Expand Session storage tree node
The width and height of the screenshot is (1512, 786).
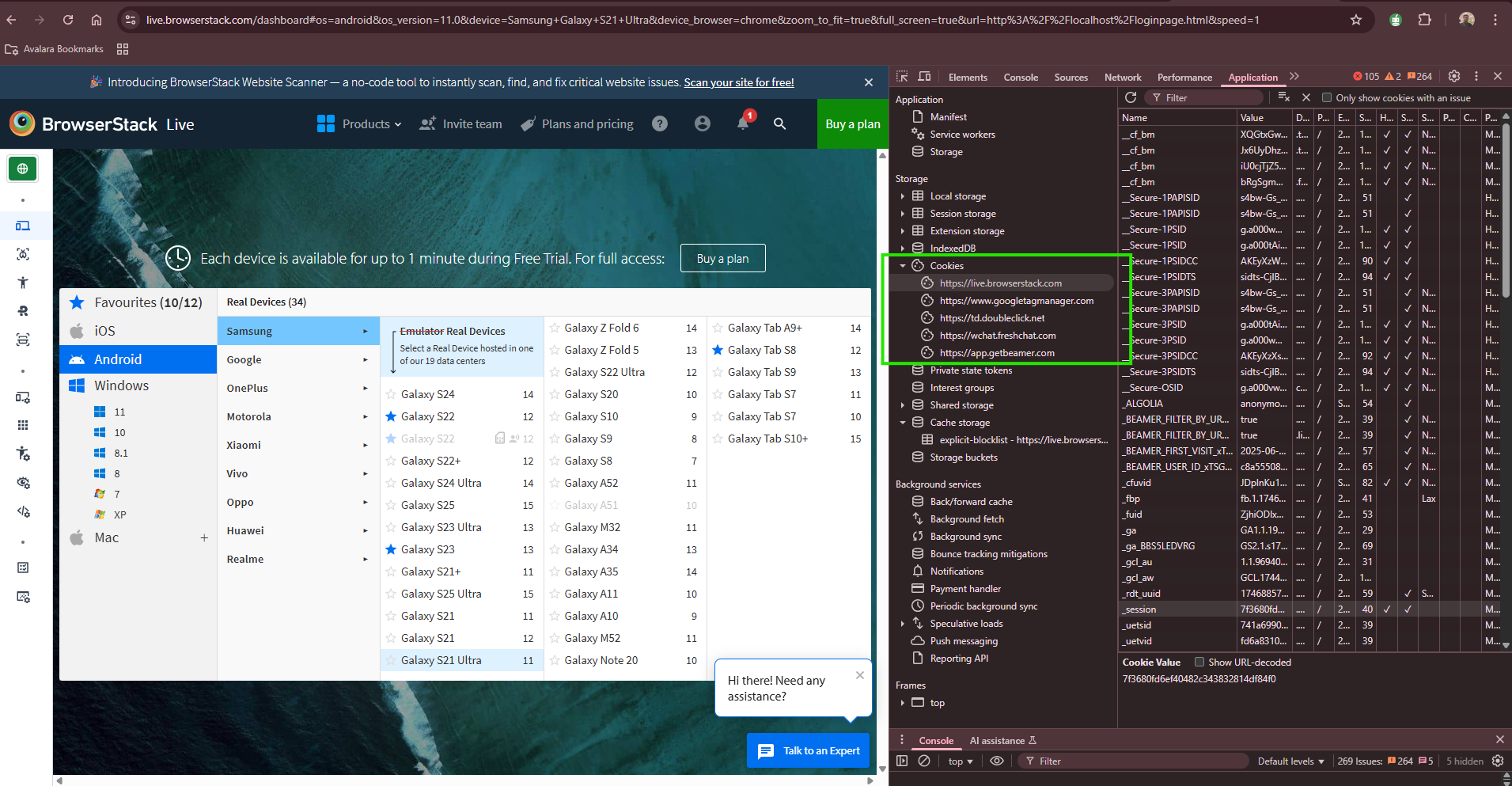(x=902, y=214)
